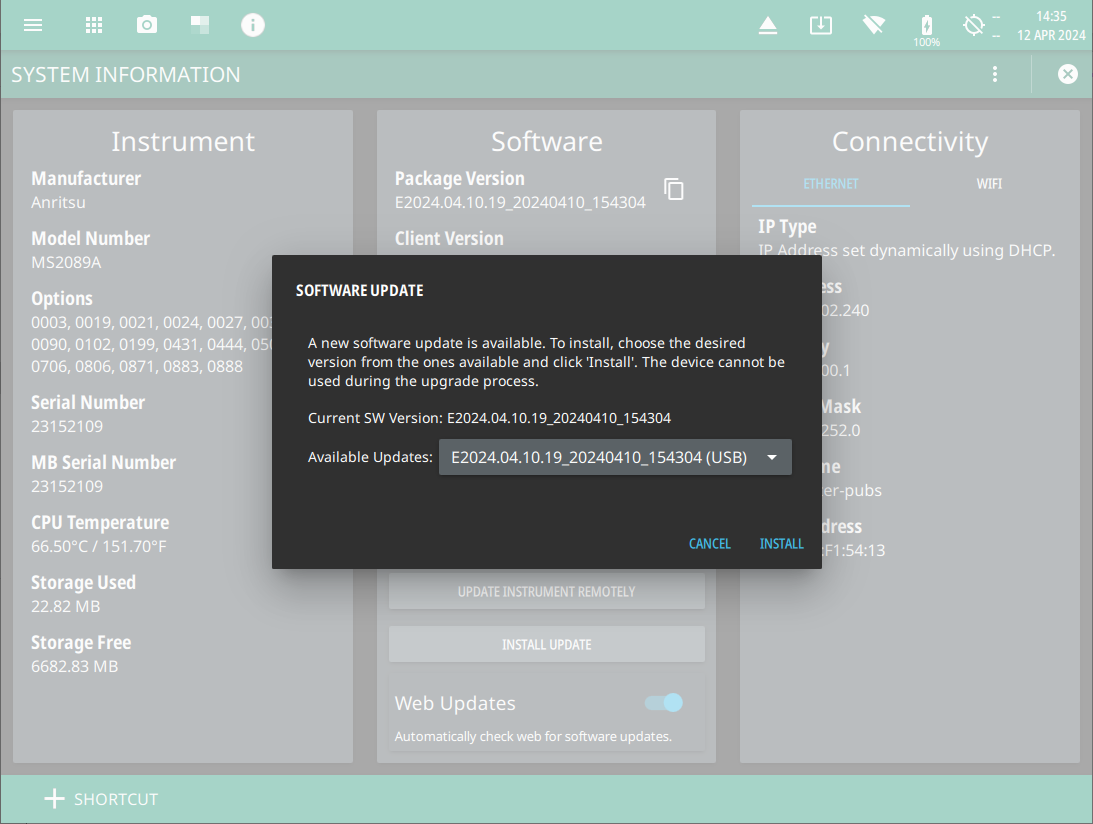Viewport: 1093px width, 824px height.
Task: Click the battery status icon
Action: (926, 27)
